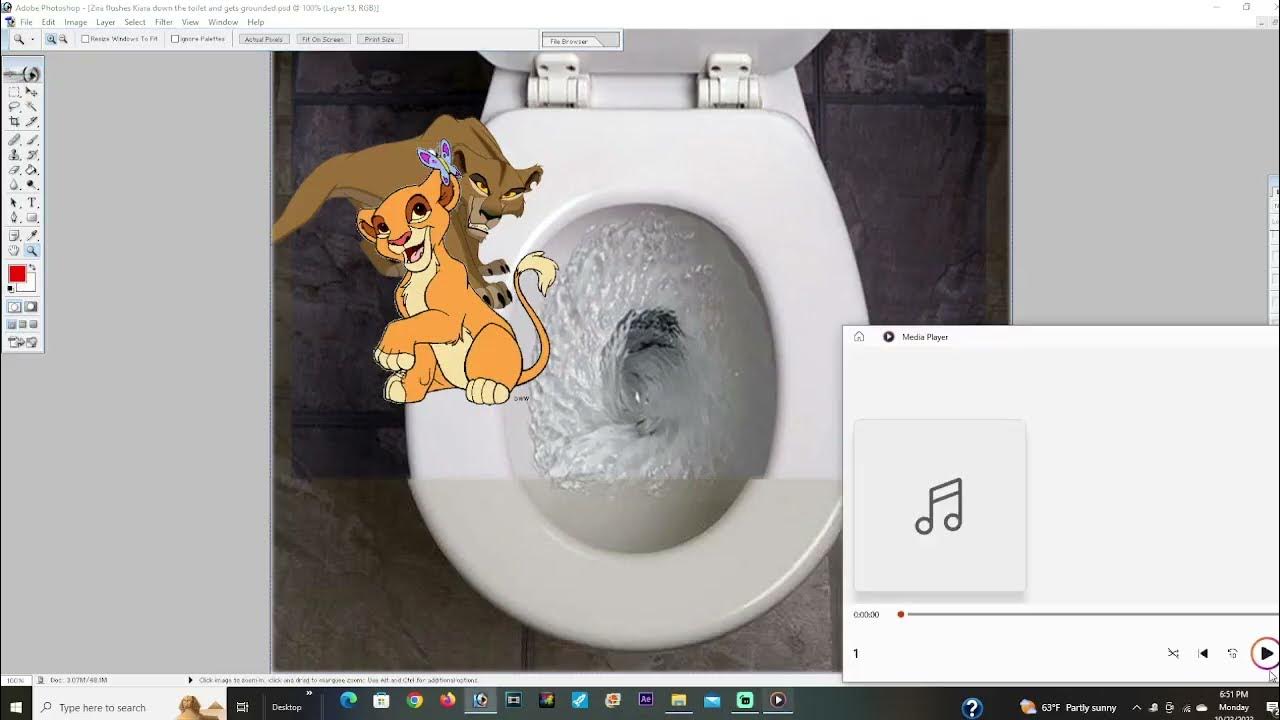
Task: Click the Media Player seek bar
Action: [x=1089, y=614]
